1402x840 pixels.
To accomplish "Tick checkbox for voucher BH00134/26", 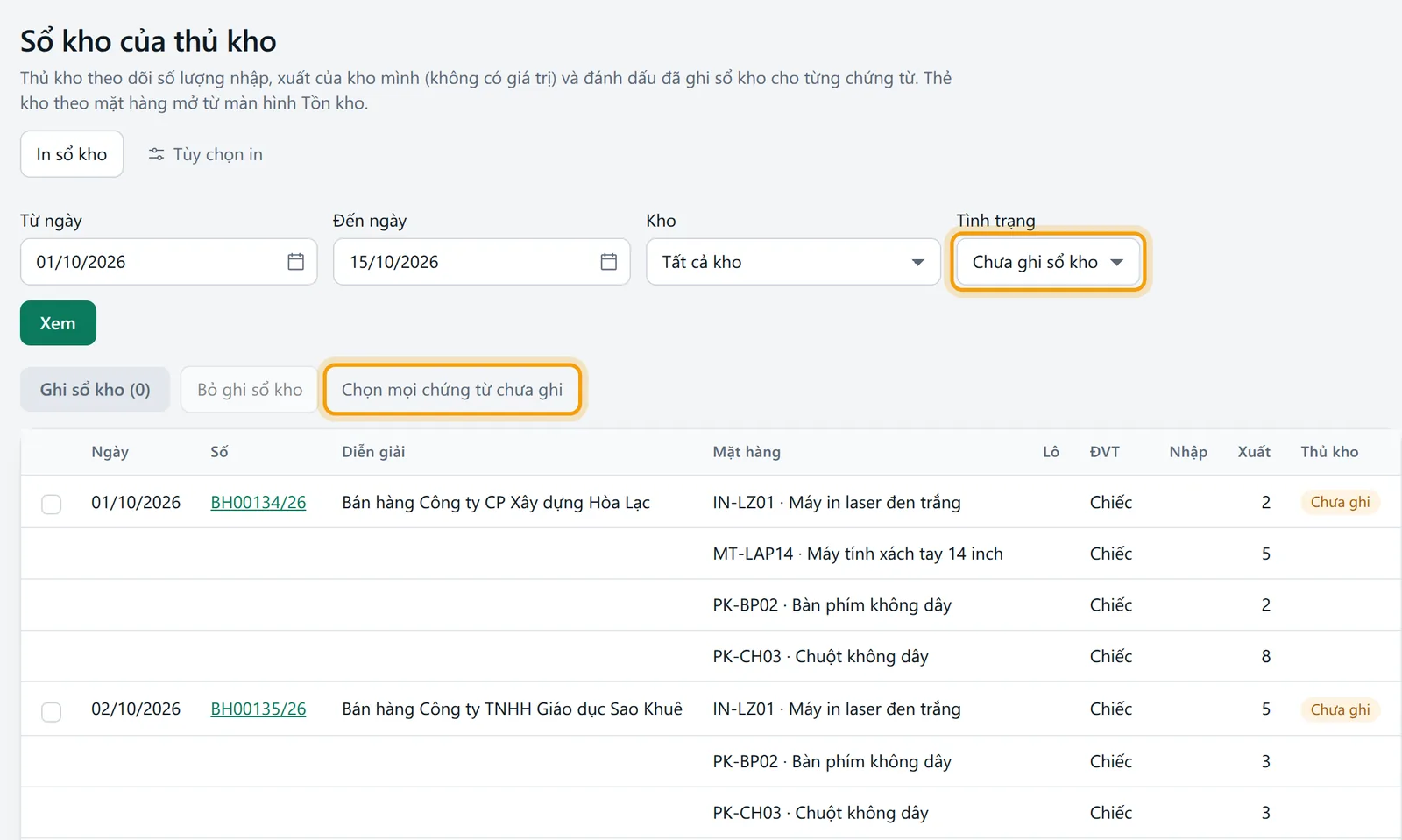I will pos(52,504).
